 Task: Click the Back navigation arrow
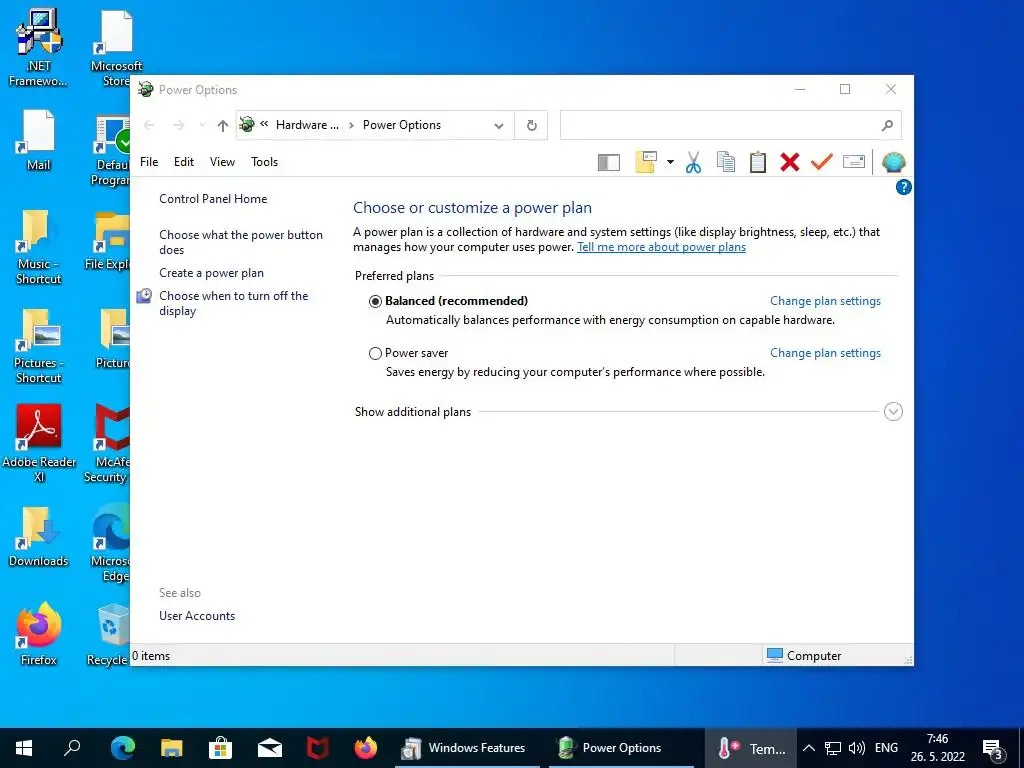click(150, 125)
